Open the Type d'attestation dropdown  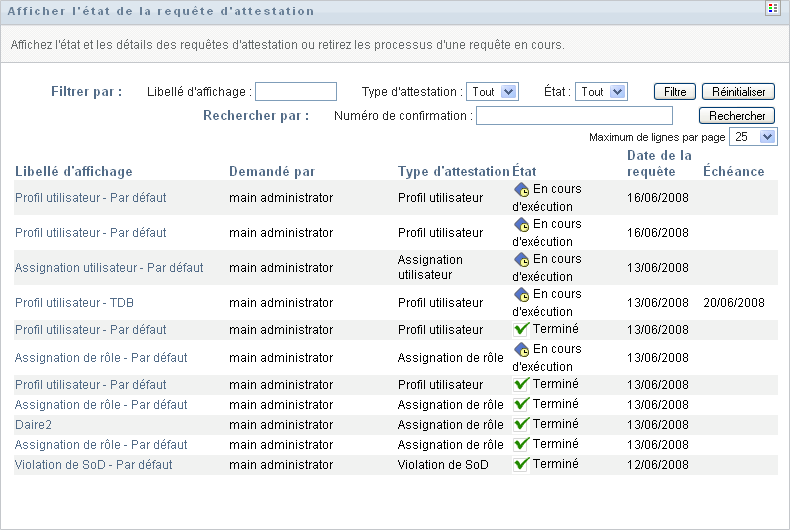pos(492,91)
